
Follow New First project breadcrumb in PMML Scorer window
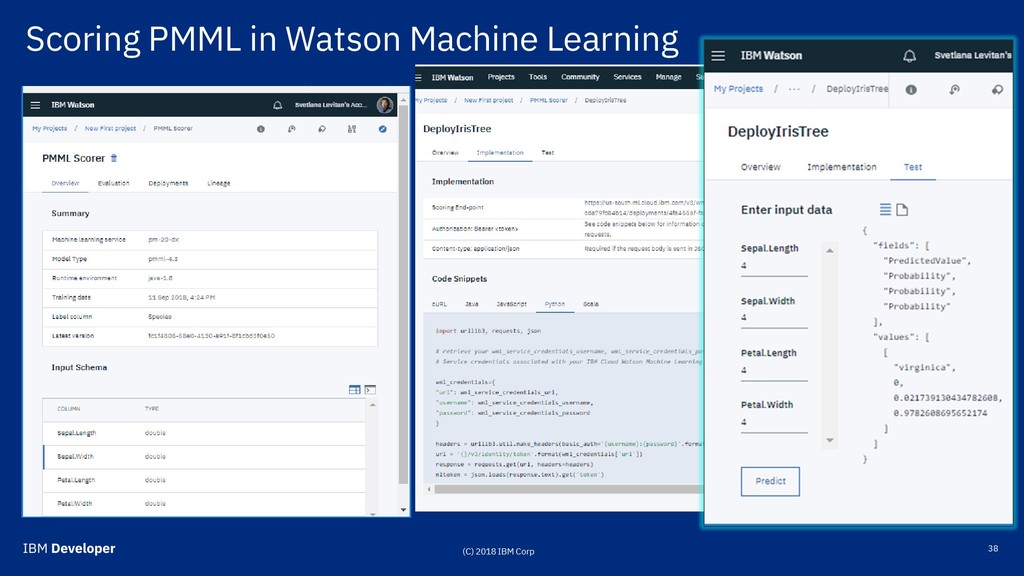[x=110, y=129]
